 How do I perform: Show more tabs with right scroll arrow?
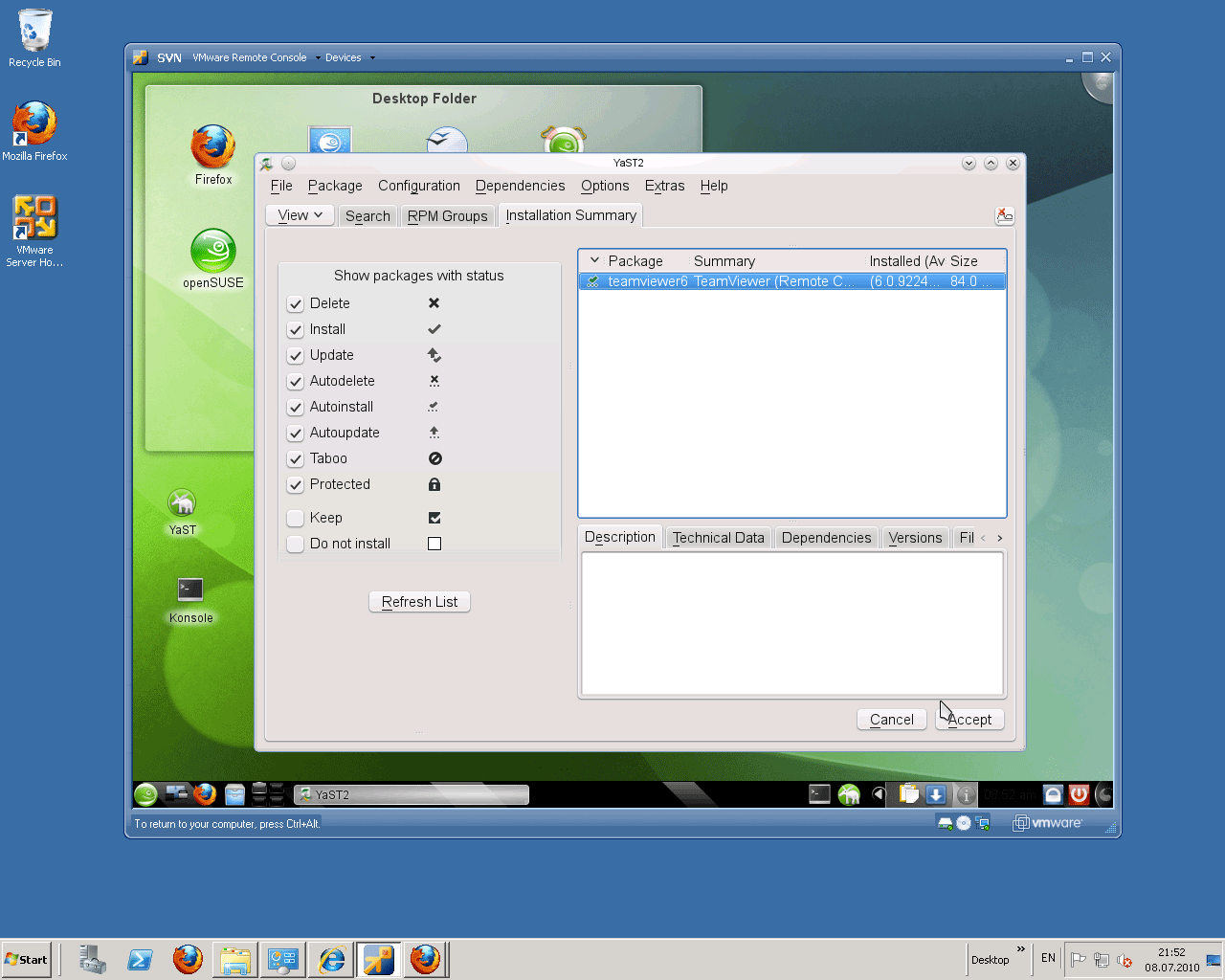pyautogui.click(x=999, y=538)
